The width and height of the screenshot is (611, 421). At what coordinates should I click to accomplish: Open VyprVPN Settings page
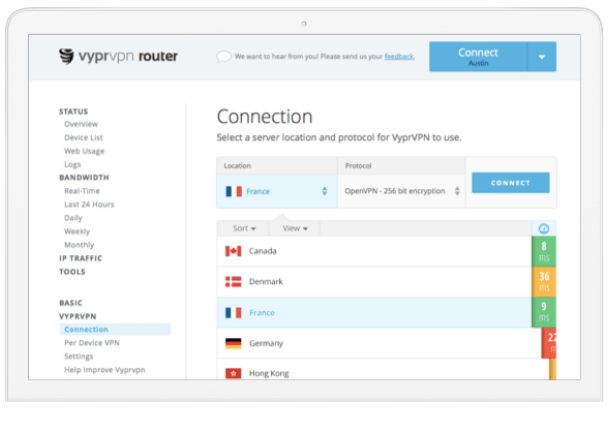(x=79, y=356)
